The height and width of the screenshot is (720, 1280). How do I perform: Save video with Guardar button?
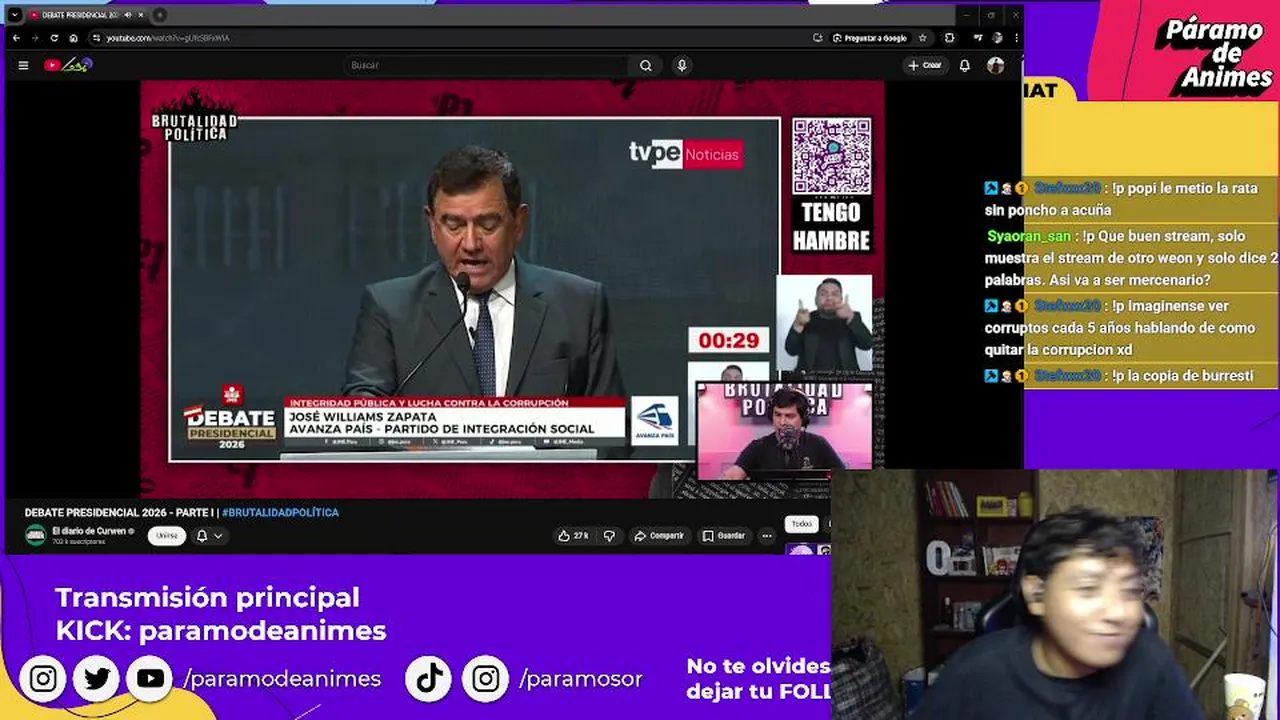[724, 536]
